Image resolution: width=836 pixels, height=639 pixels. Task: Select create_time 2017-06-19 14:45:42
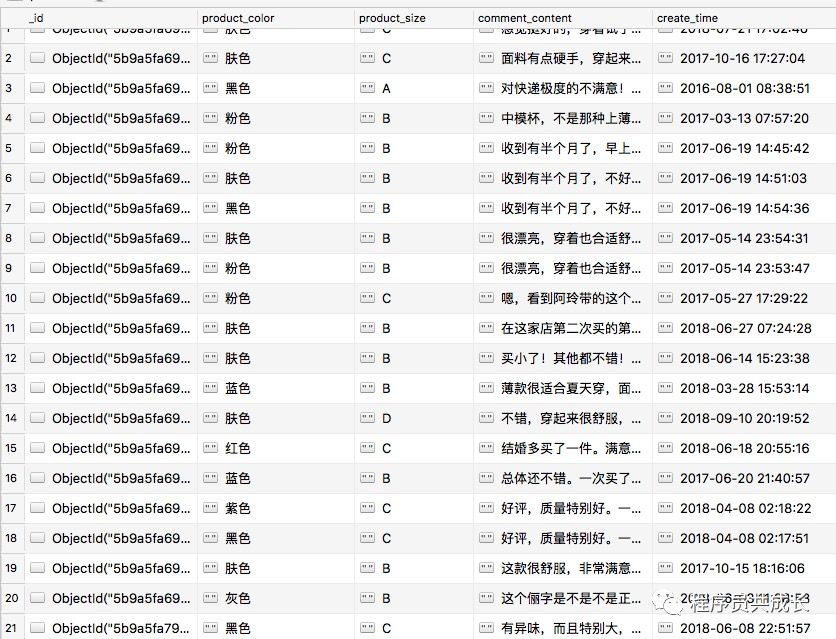744,148
